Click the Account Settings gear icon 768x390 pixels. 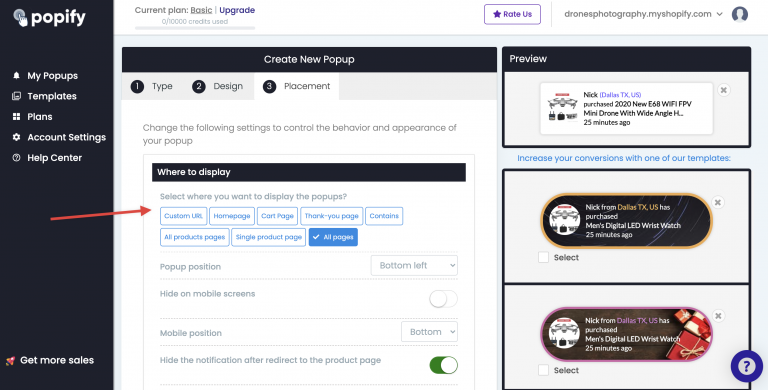click(x=17, y=137)
